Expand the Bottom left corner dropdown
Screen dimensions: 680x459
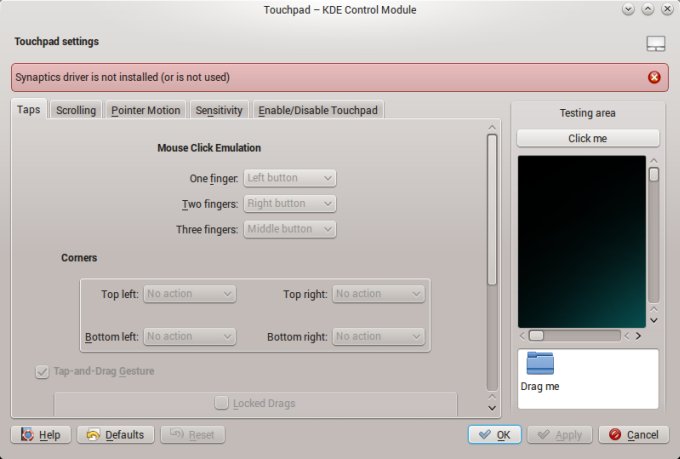click(x=190, y=336)
